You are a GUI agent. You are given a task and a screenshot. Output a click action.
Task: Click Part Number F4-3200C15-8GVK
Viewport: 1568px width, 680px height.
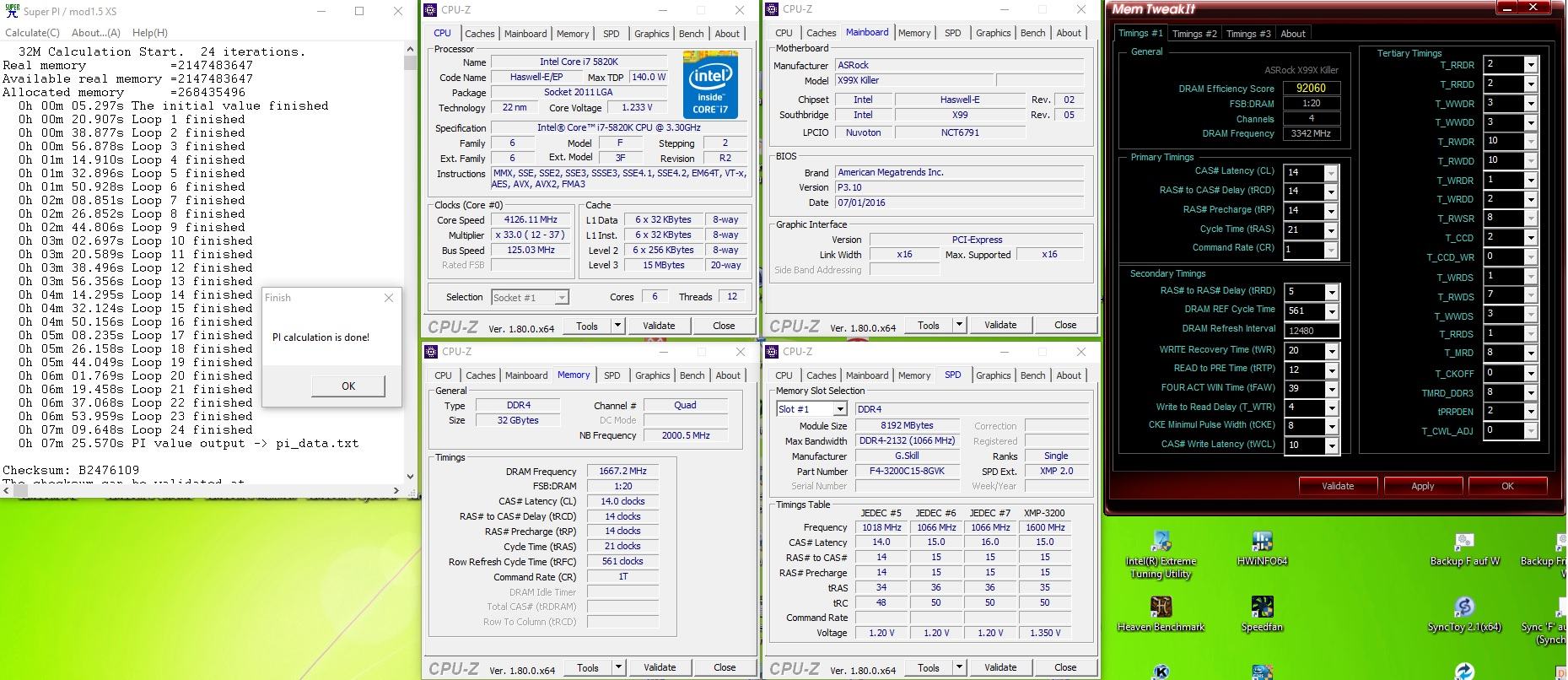click(x=908, y=471)
